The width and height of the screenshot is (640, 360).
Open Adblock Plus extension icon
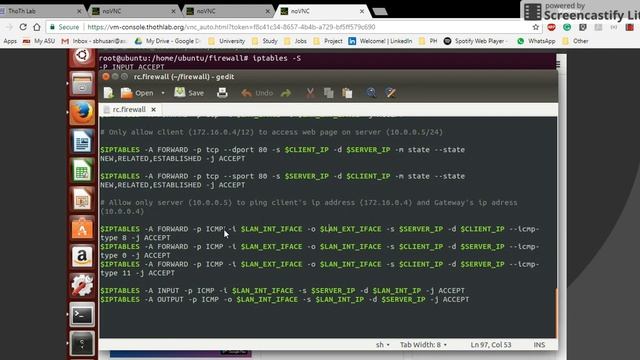(551, 27)
